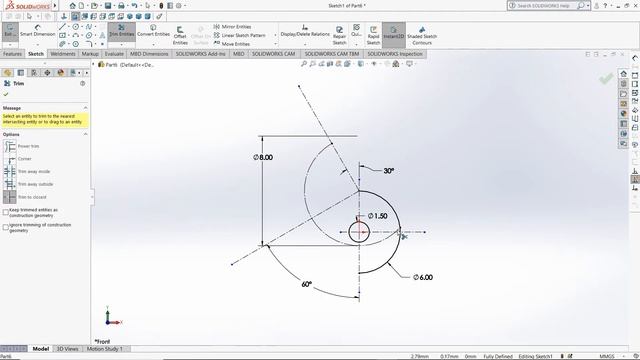Screen dimensions: 640x360
Task: Select the Trim Entities tool
Action: [x=122, y=31]
